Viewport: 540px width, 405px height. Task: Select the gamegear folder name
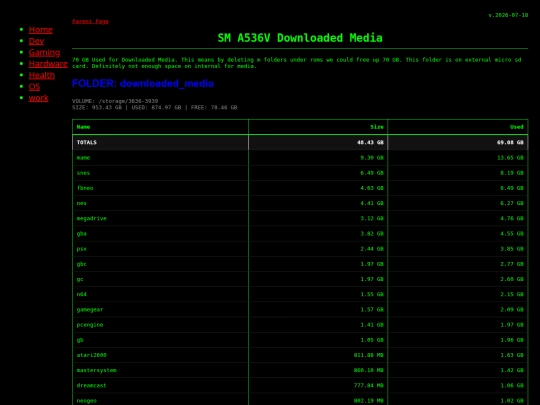click(x=90, y=309)
